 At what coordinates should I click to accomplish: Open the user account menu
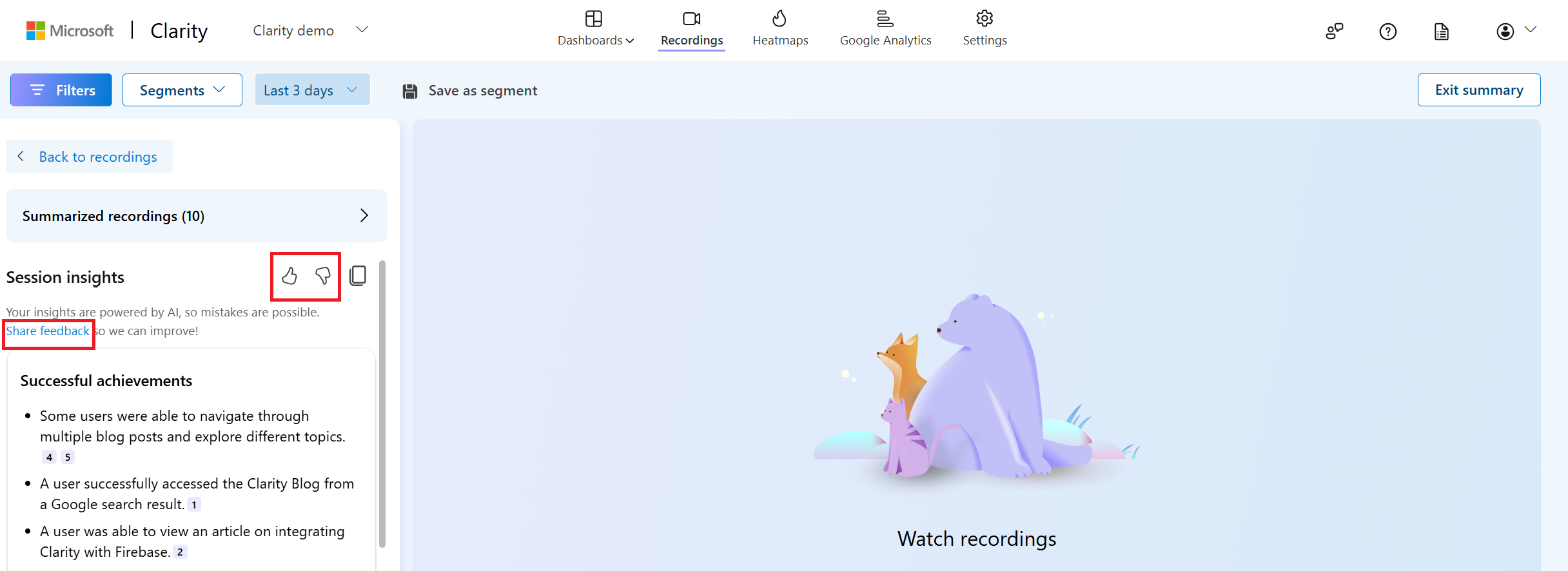1516,31
